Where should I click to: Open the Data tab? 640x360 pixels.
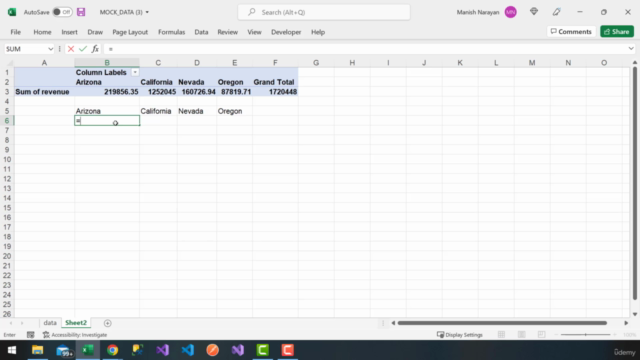(201, 32)
